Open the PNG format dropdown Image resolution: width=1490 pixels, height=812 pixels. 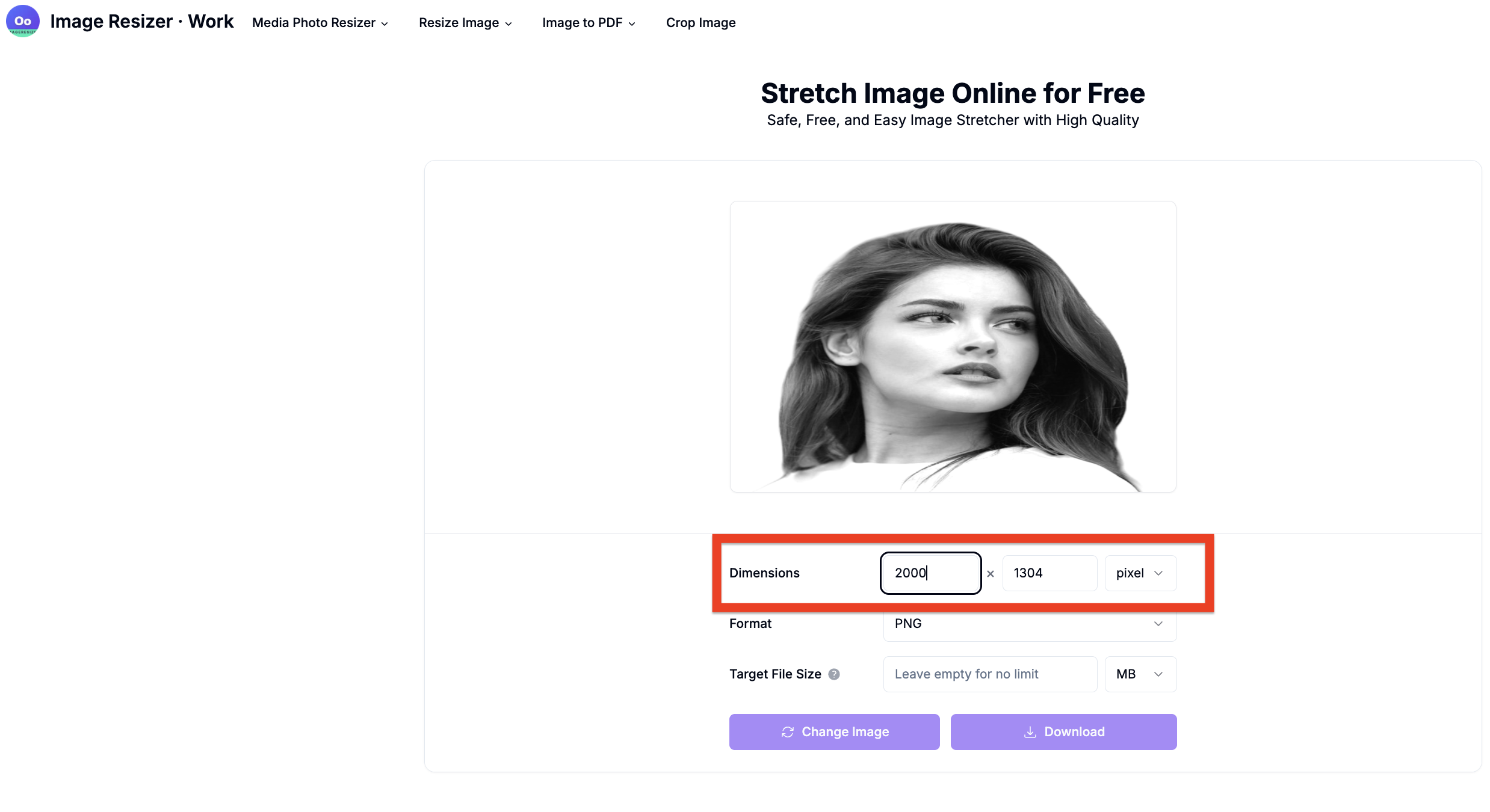tap(1029, 624)
